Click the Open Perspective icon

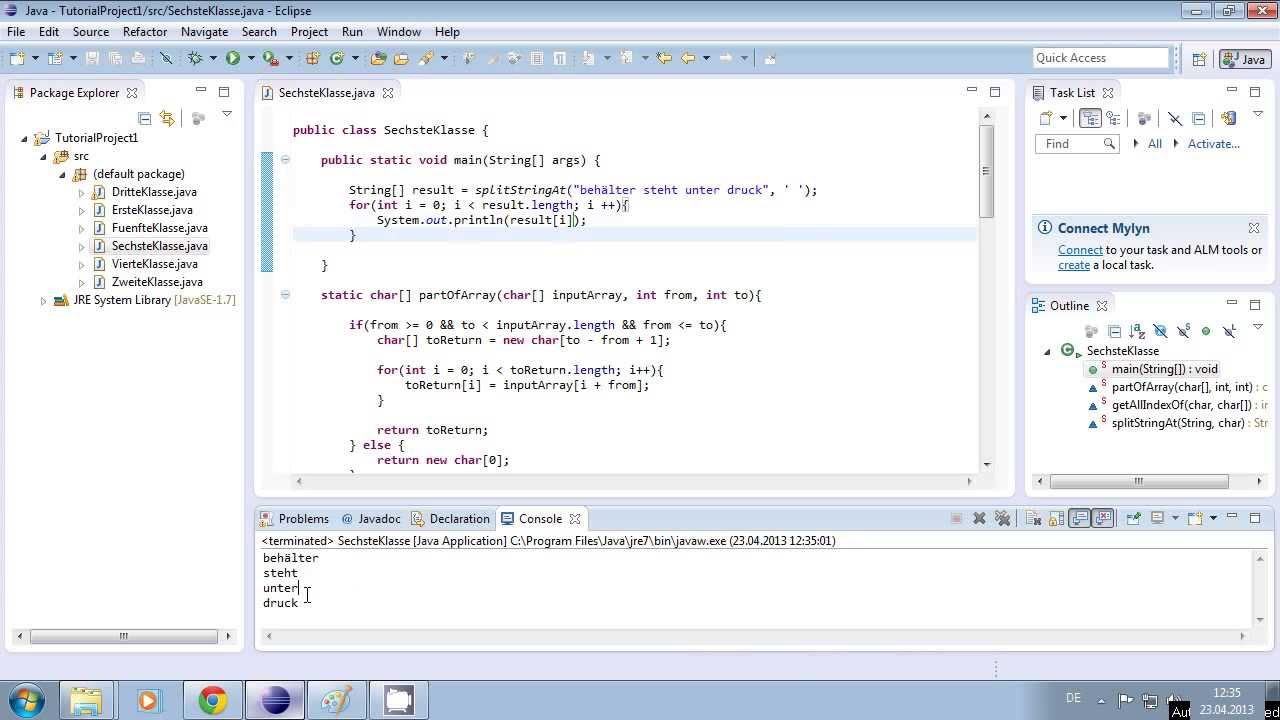tap(1199, 59)
